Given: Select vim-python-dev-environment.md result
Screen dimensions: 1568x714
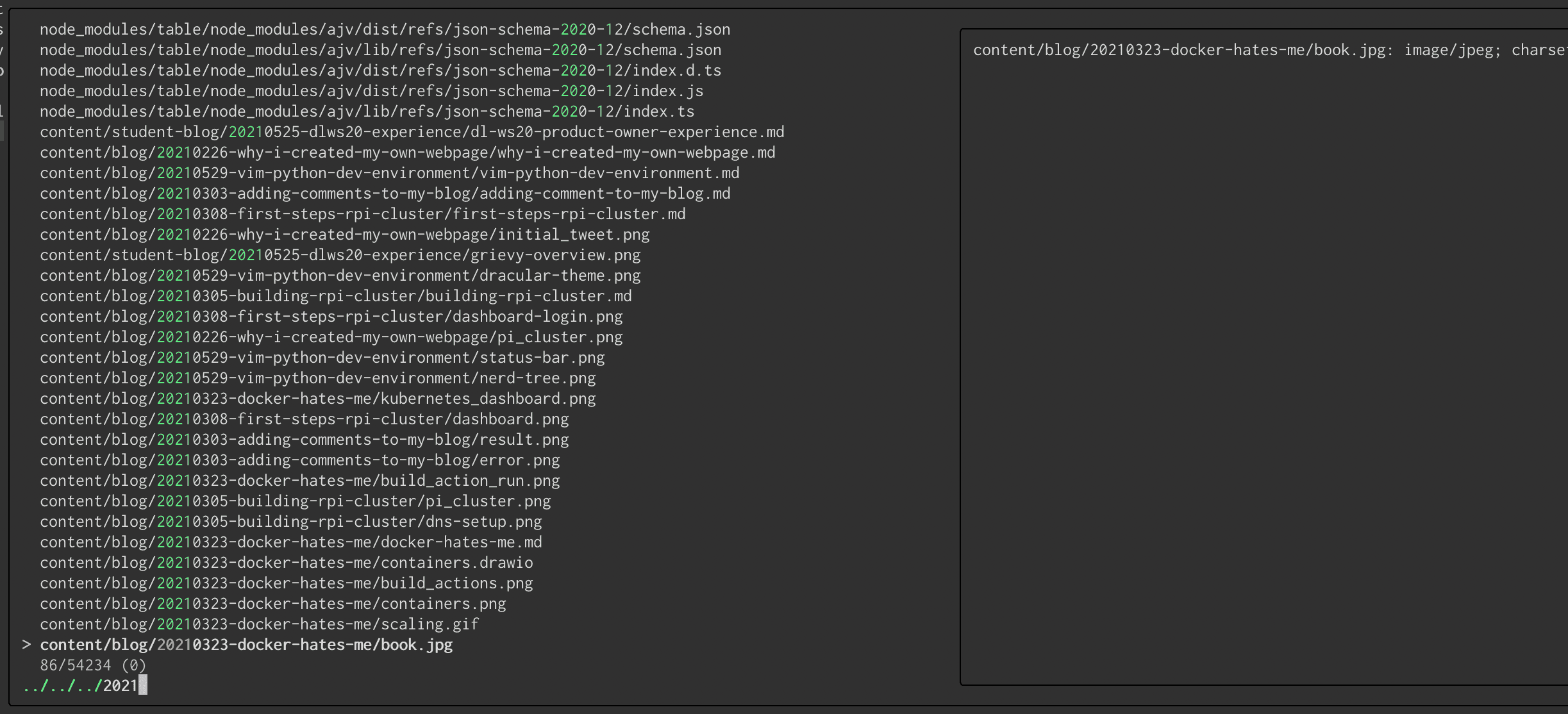Looking at the screenshot, I should tap(389, 173).
